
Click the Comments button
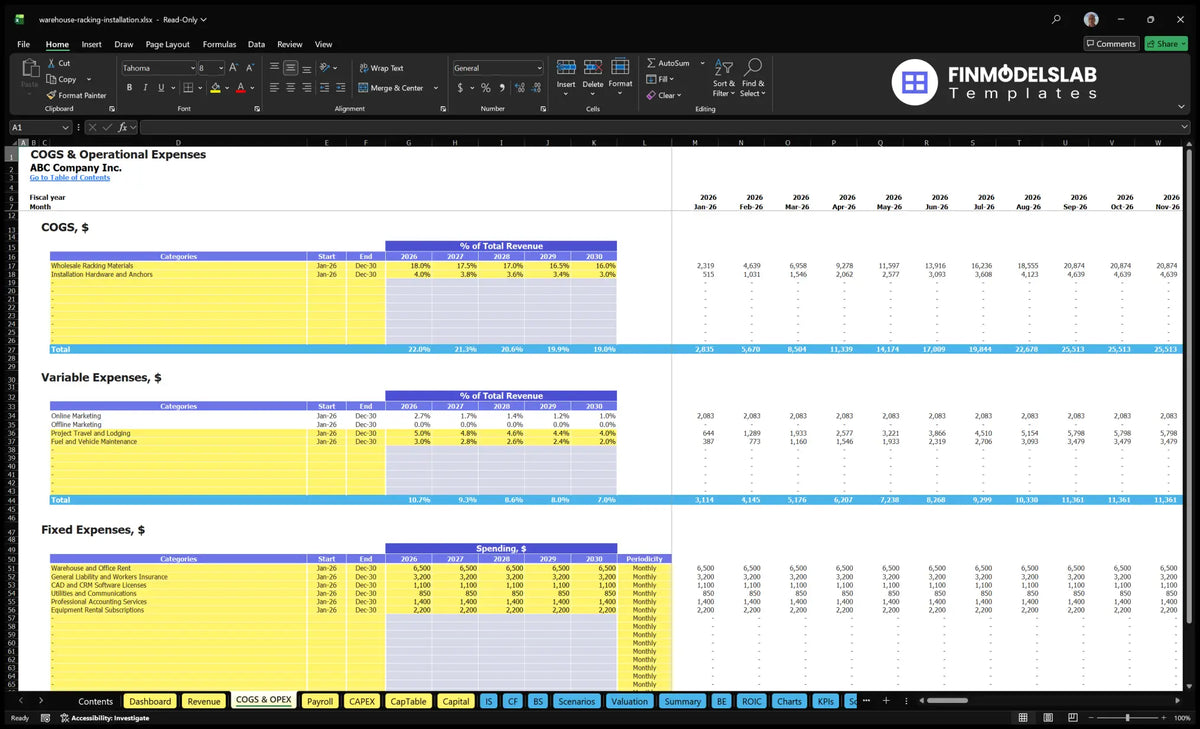[1111, 44]
